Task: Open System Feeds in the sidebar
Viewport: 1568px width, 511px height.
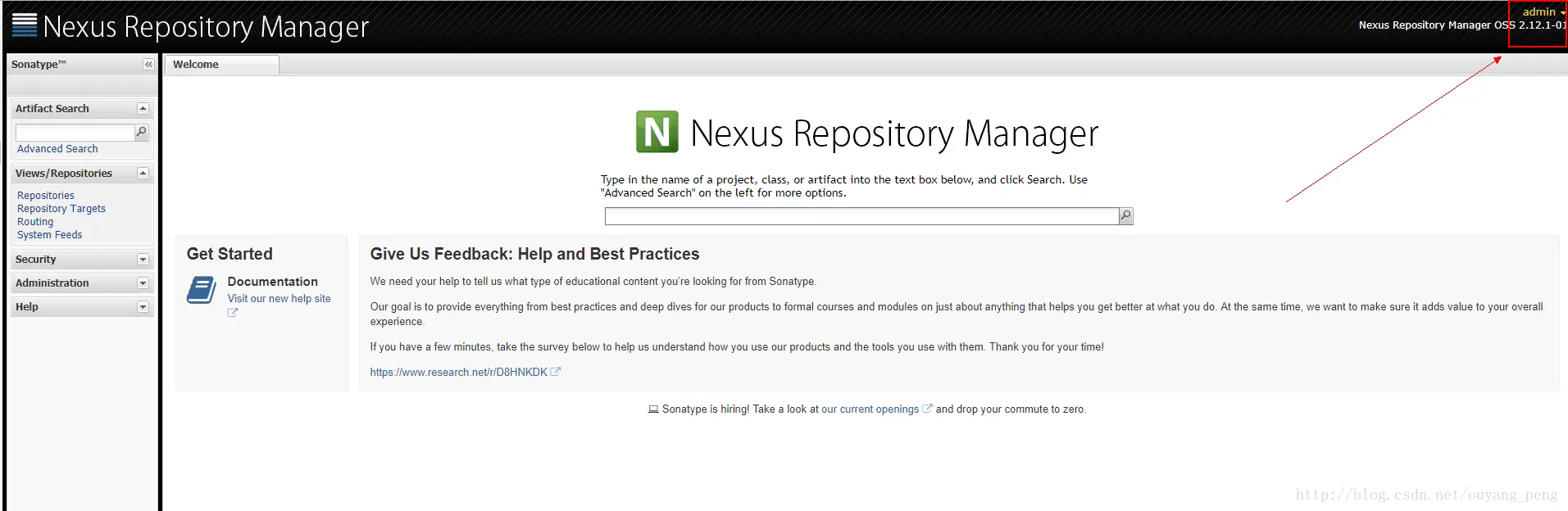Action: [50, 235]
